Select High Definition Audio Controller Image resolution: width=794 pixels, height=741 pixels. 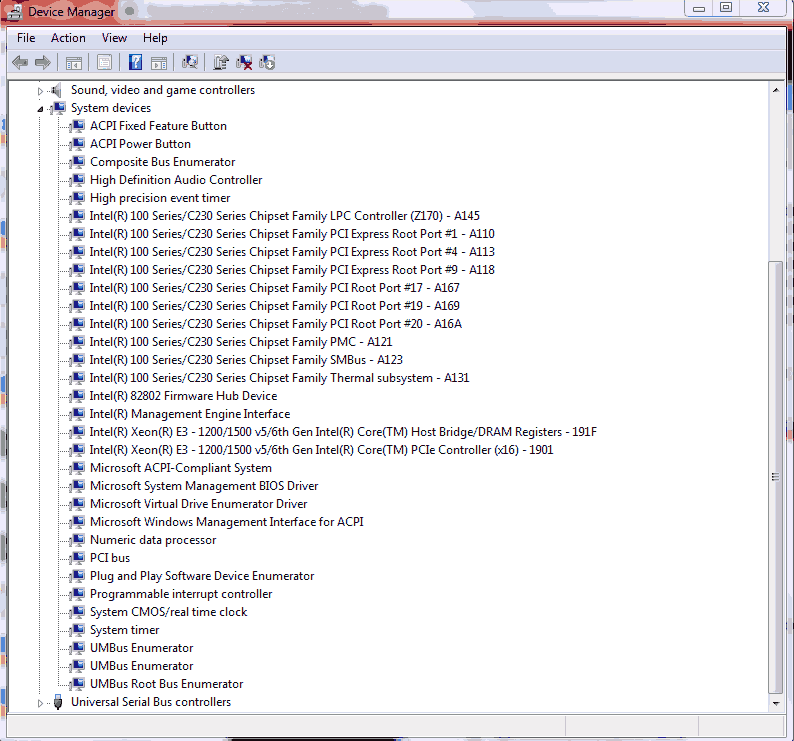pyautogui.click(x=176, y=180)
